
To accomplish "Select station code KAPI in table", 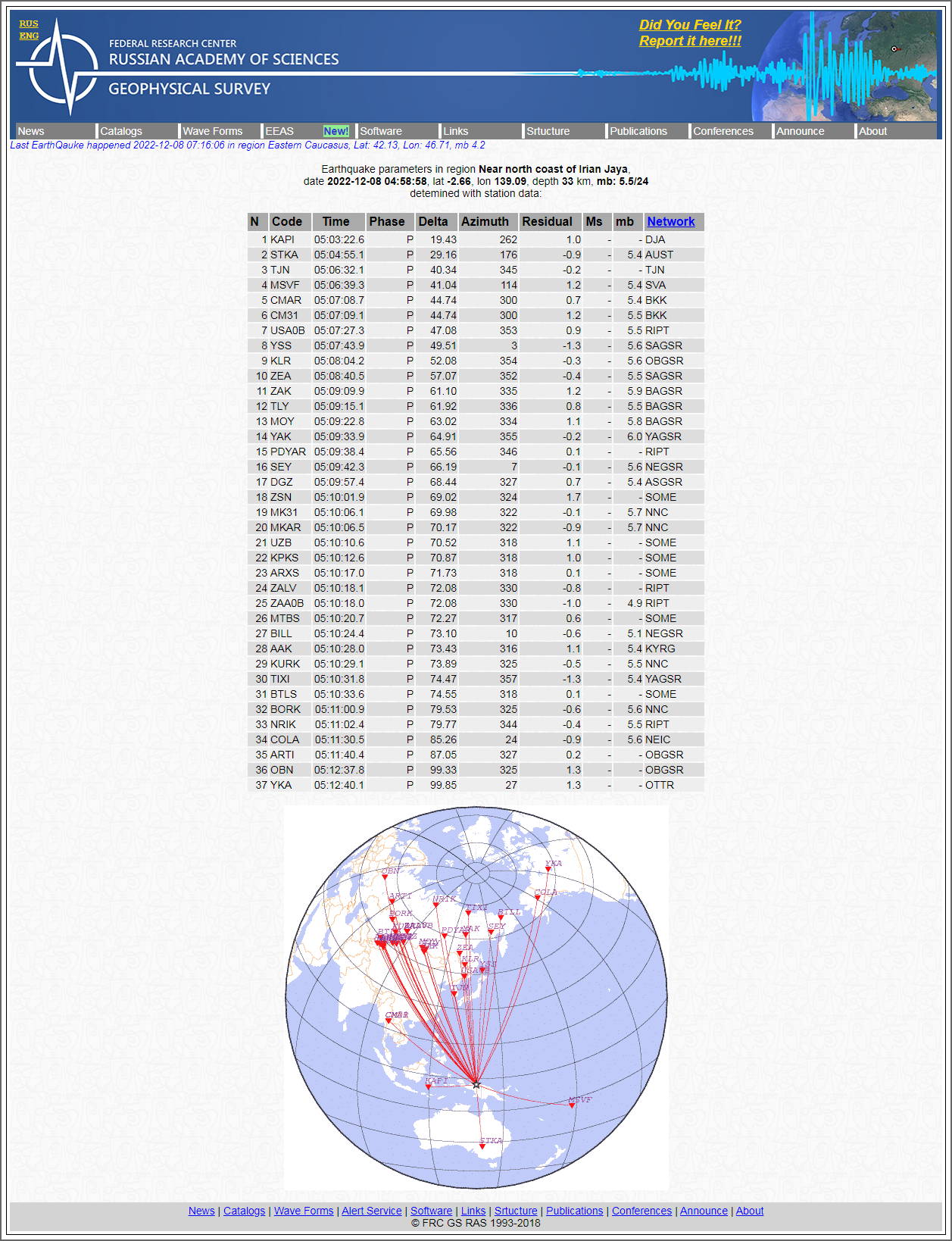I will coord(282,239).
